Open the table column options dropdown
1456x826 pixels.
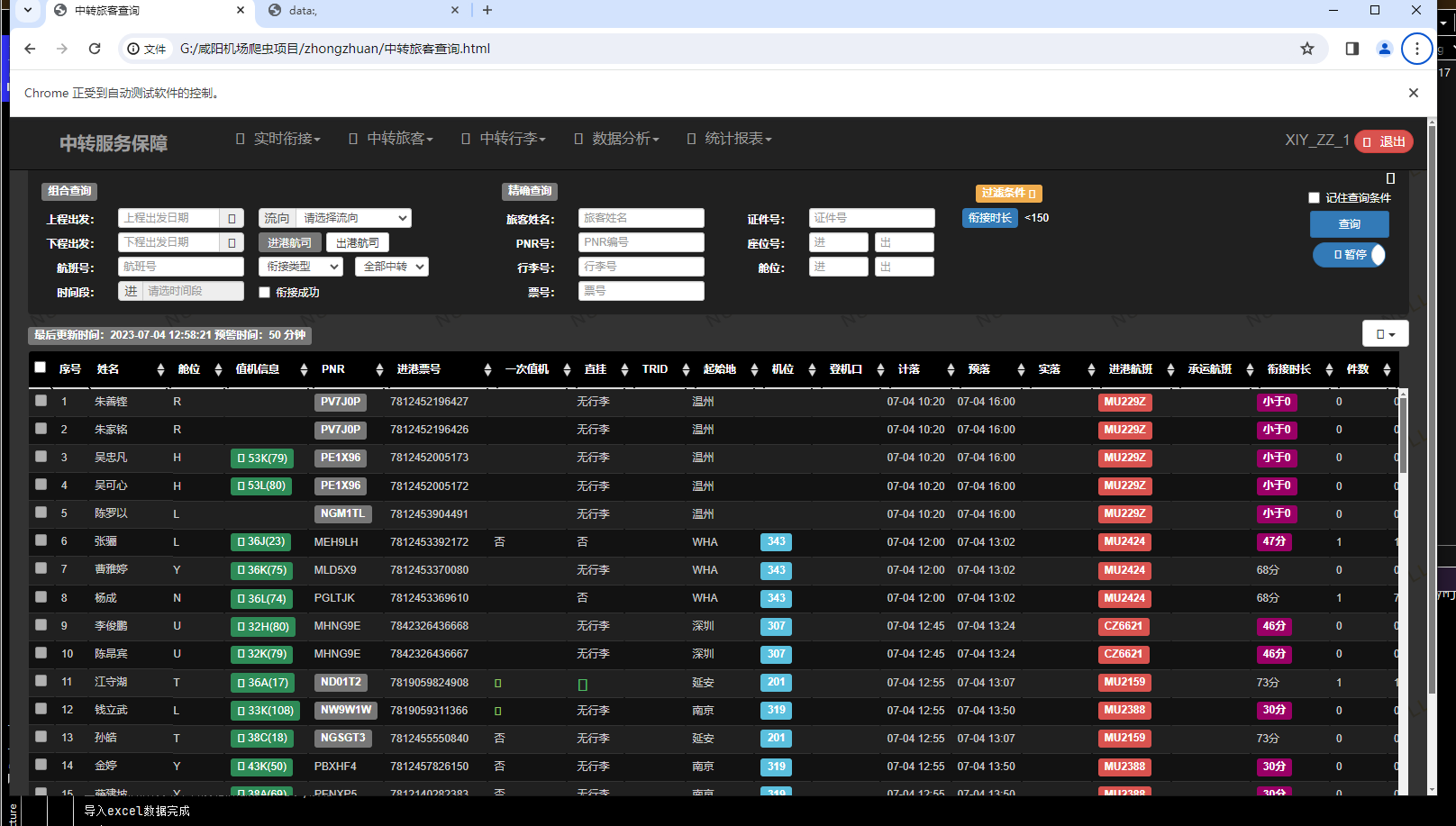[1386, 334]
